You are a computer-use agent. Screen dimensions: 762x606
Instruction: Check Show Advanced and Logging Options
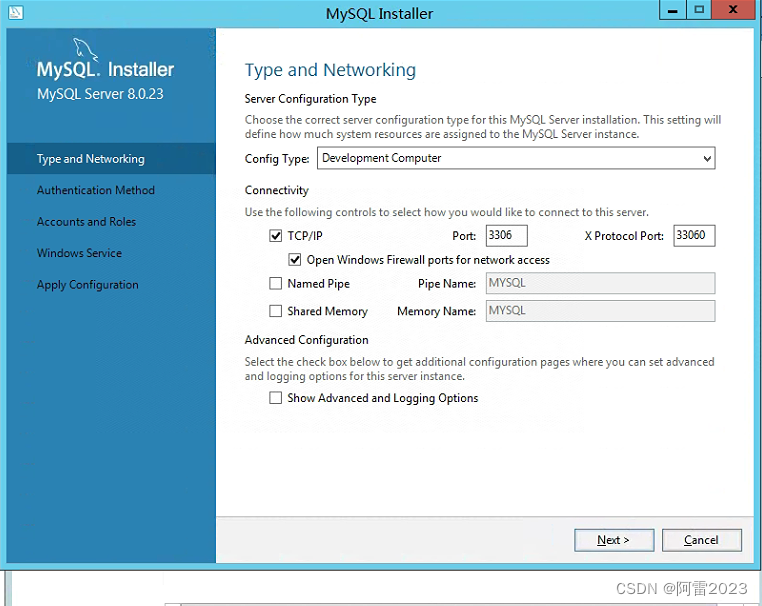click(276, 398)
